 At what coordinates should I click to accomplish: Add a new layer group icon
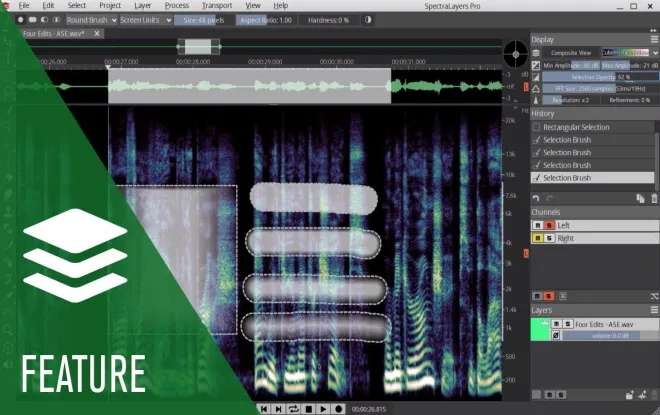pyautogui.click(x=629, y=395)
